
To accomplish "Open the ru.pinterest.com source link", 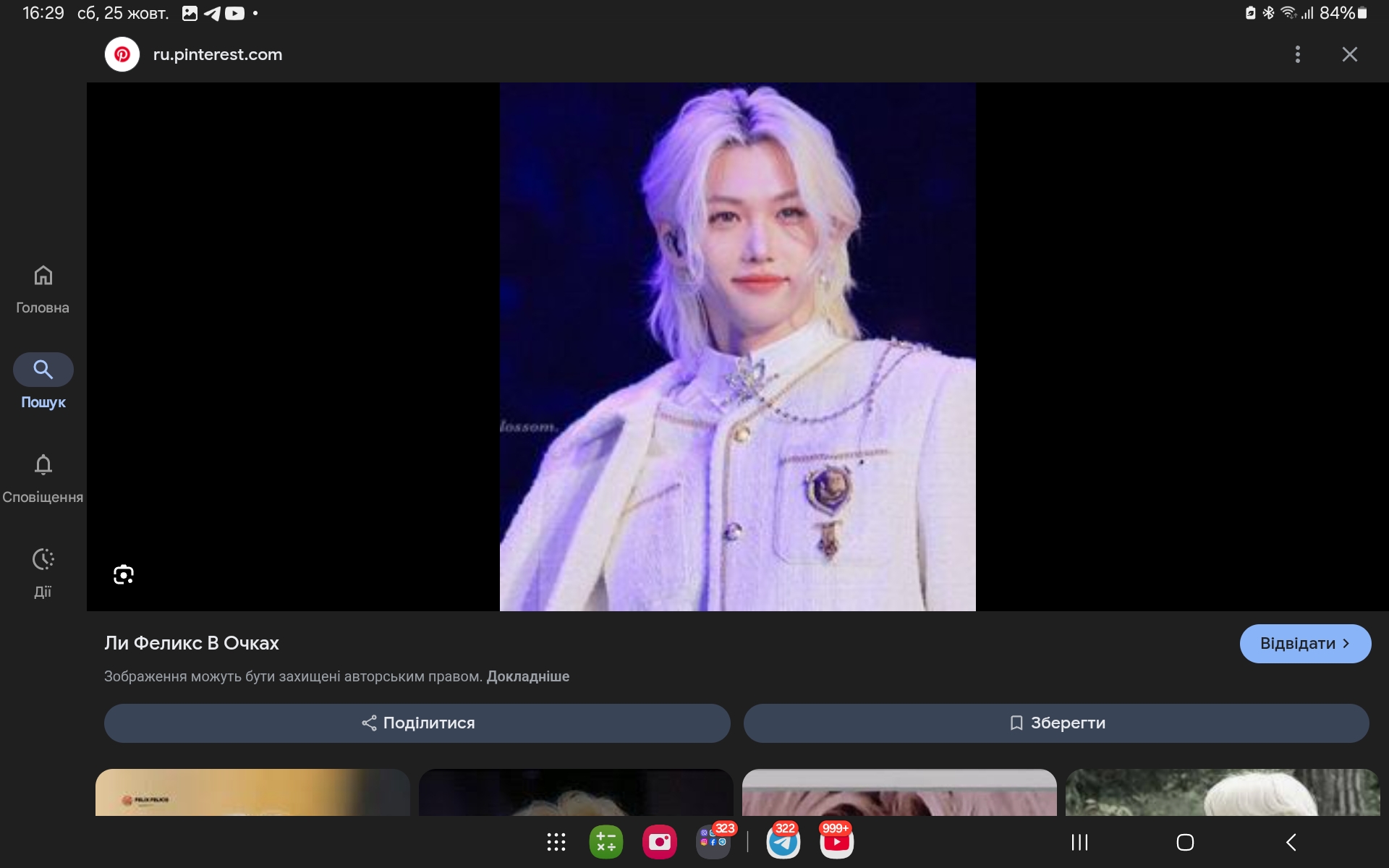I will (217, 54).
